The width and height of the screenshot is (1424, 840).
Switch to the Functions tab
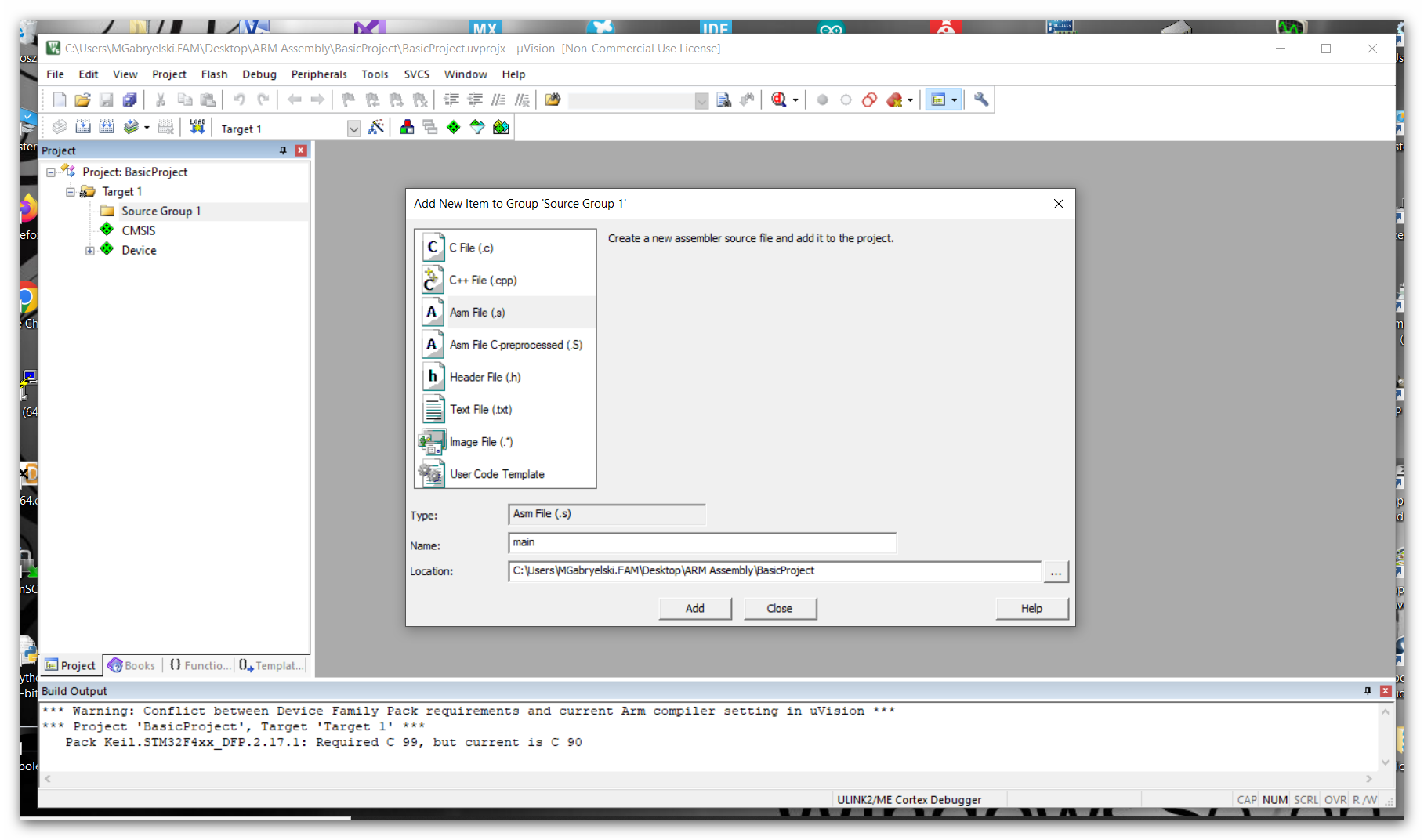point(201,665)
